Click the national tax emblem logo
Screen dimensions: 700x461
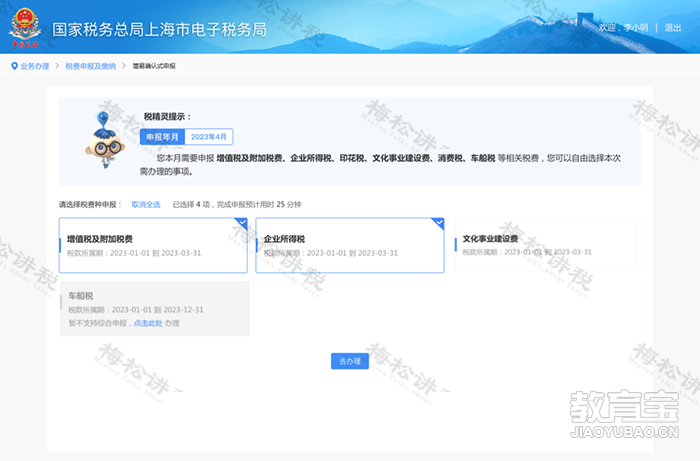(25, 28)
